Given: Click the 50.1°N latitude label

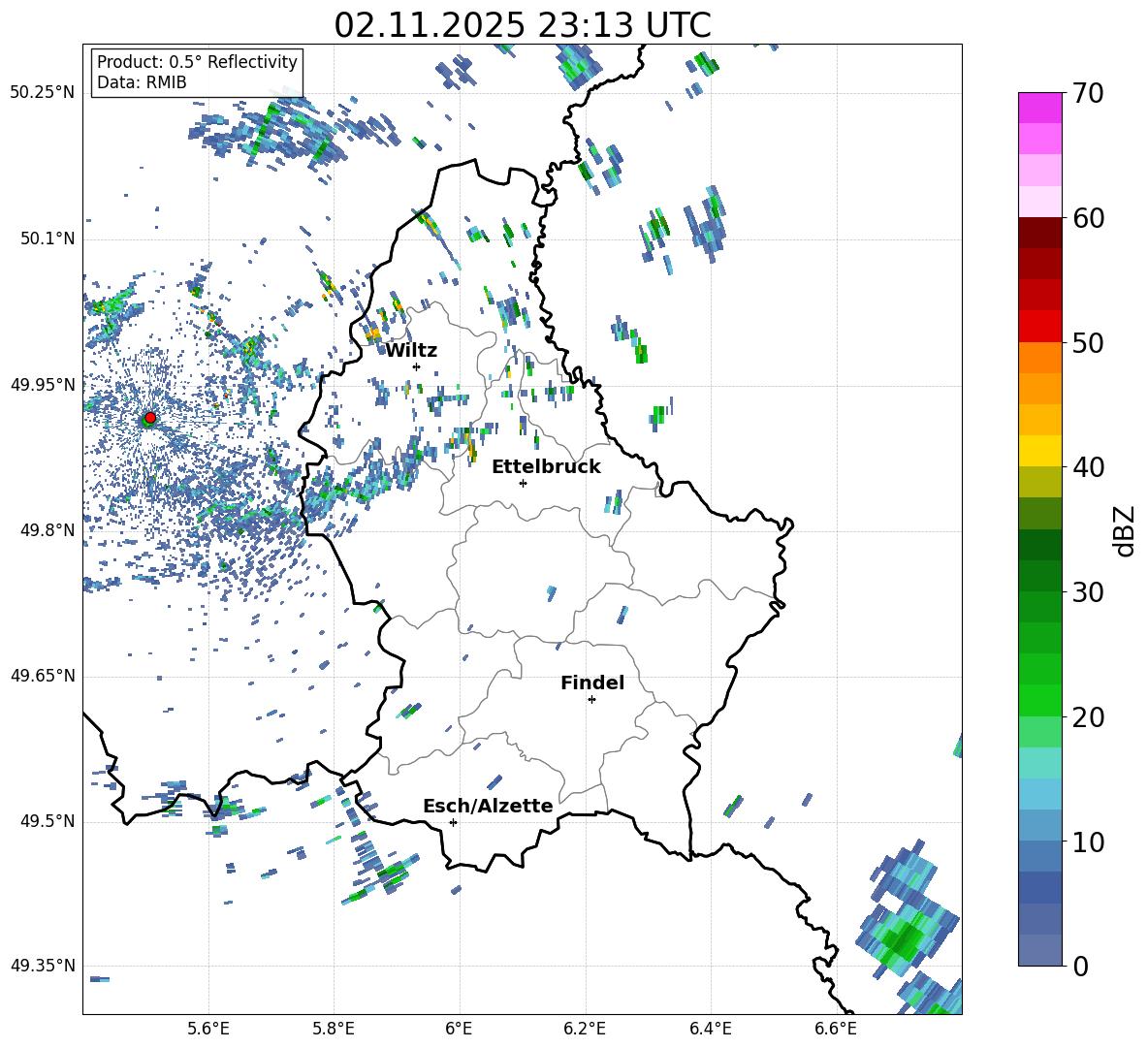Looking at the screenshot, I should (47, 239).
